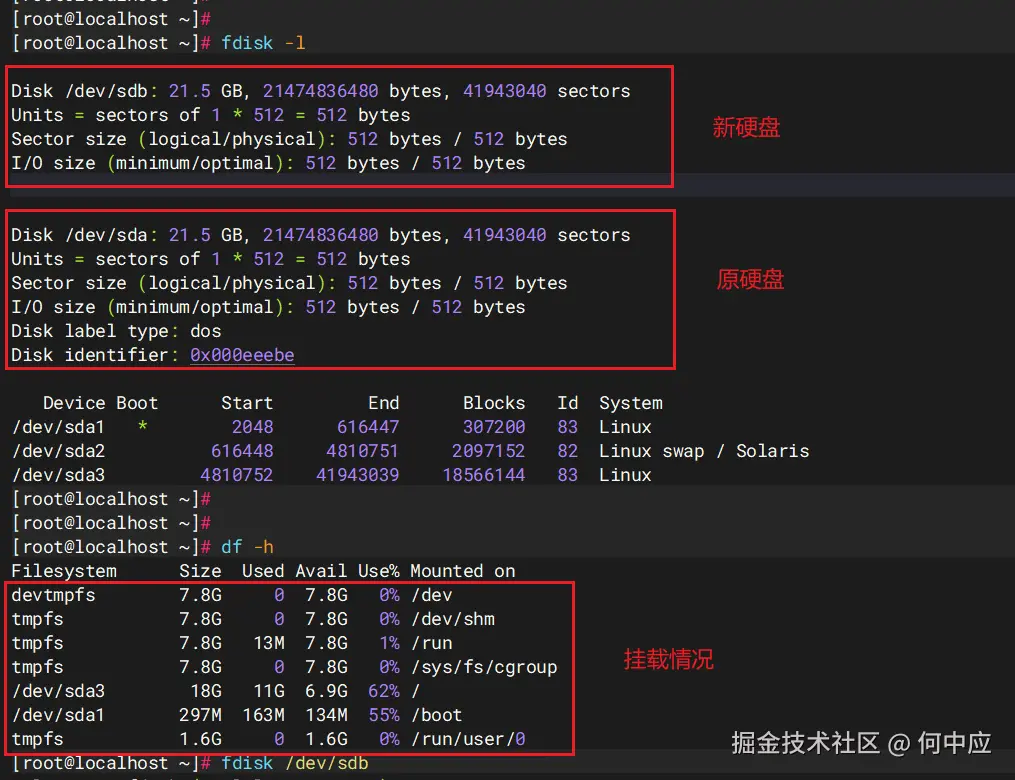The width and height of the screenshot is (1015, 780).
Task: Click the disk identifier 0x000eeebe link
Action: (x=242, y=355)
